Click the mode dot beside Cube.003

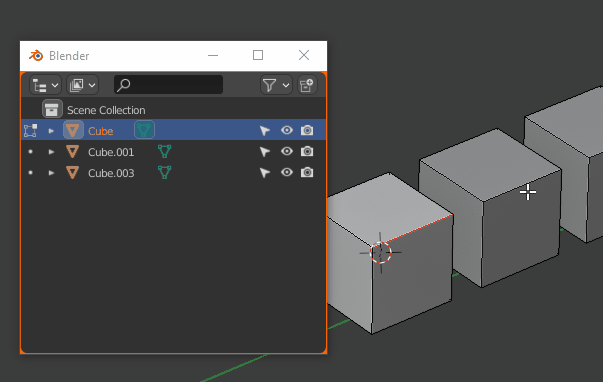[x=30, y=173]
